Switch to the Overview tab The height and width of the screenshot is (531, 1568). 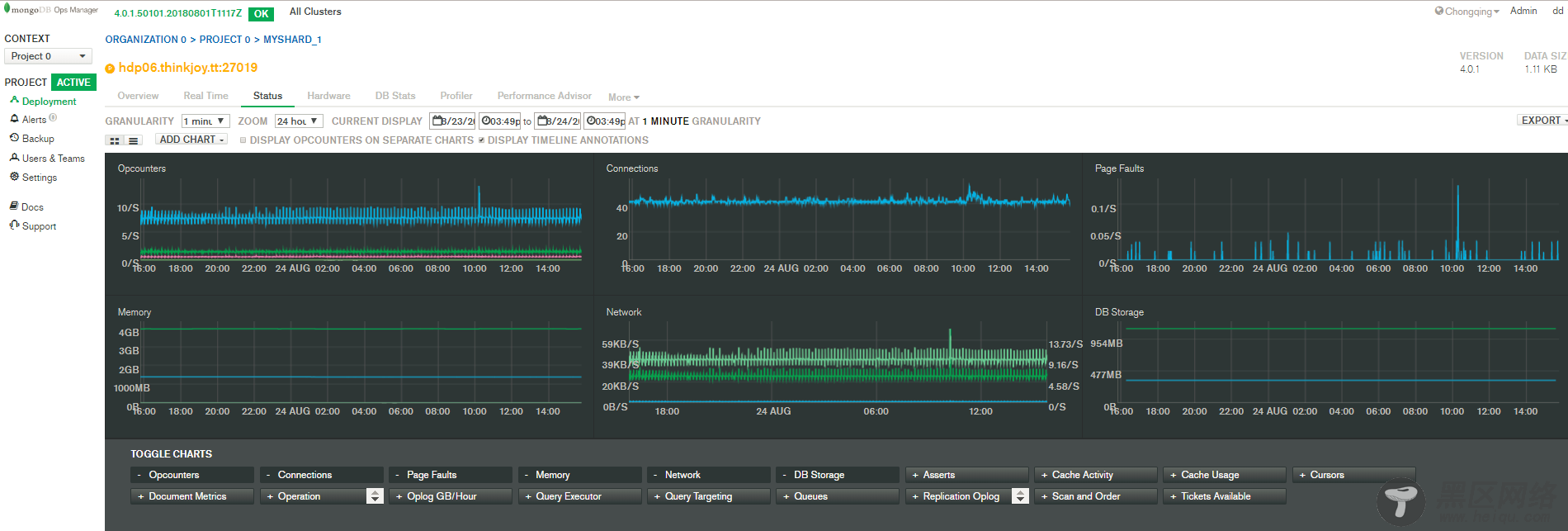coord(138,96)
